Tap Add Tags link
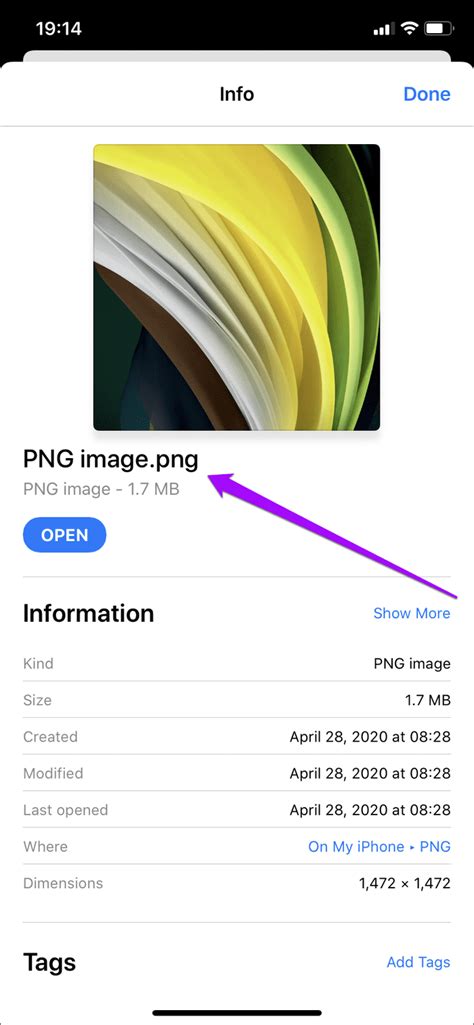 (418, 962)
